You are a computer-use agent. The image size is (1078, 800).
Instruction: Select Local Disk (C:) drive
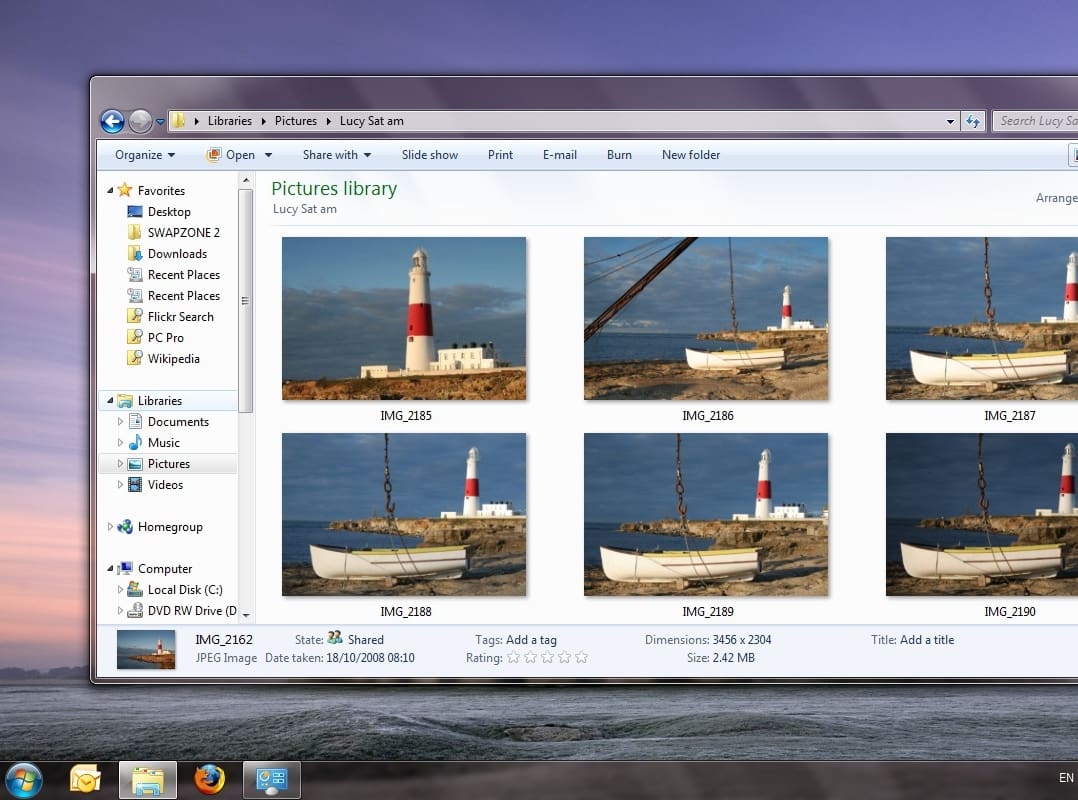184,590
